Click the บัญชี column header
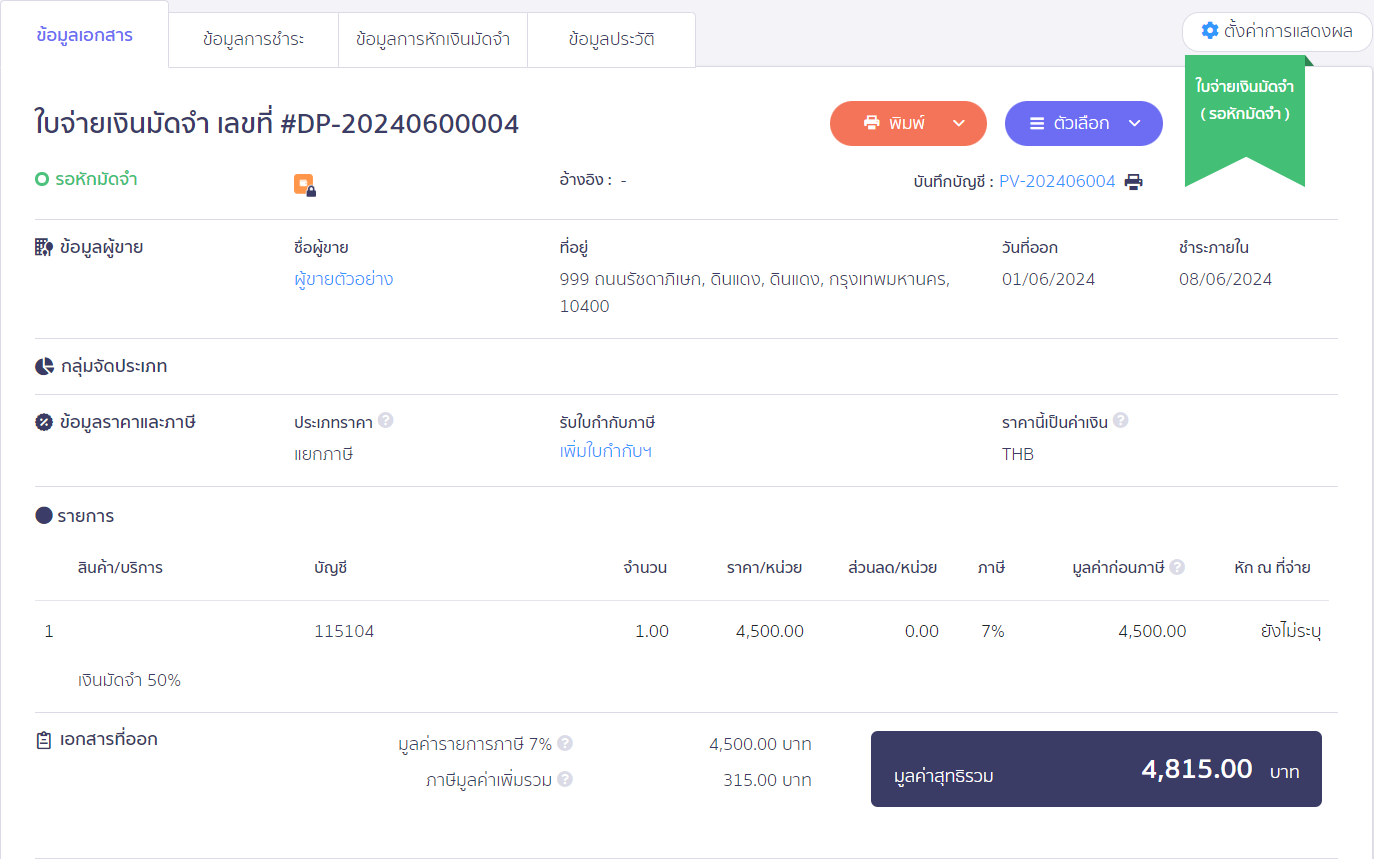 (x=331, y=567)
